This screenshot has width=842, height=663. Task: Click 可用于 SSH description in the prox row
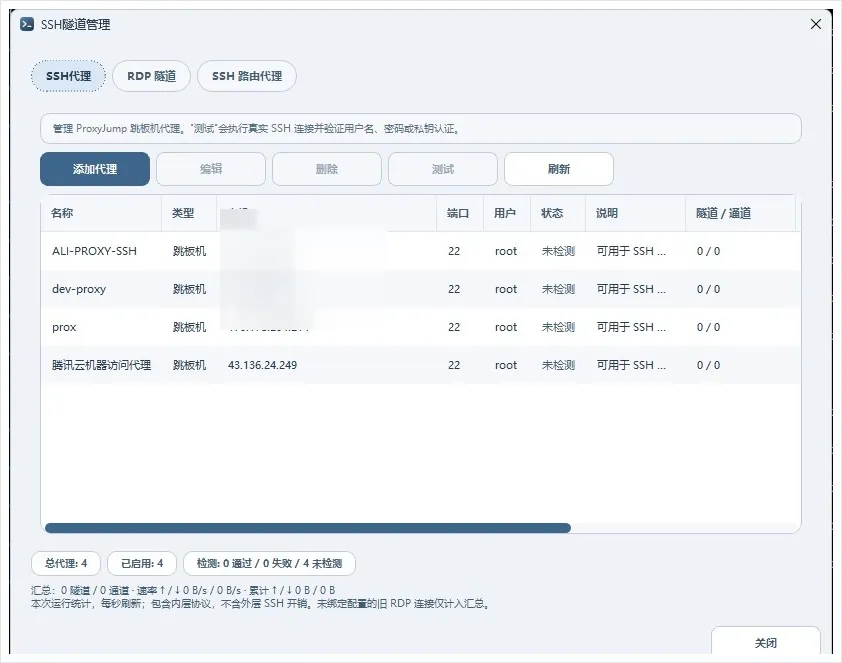pos(632,327)
